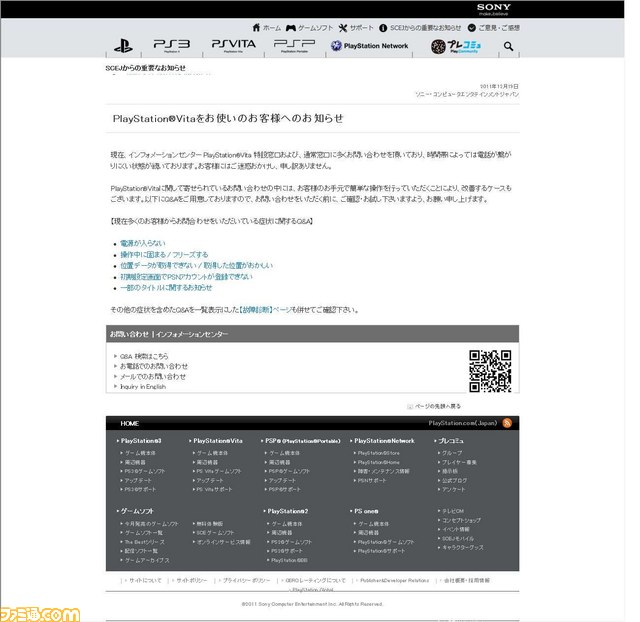Click the checkmark ご意見・ご感想 icon
Viewport: 640px width, 622px height.
[x=471, y=28]
